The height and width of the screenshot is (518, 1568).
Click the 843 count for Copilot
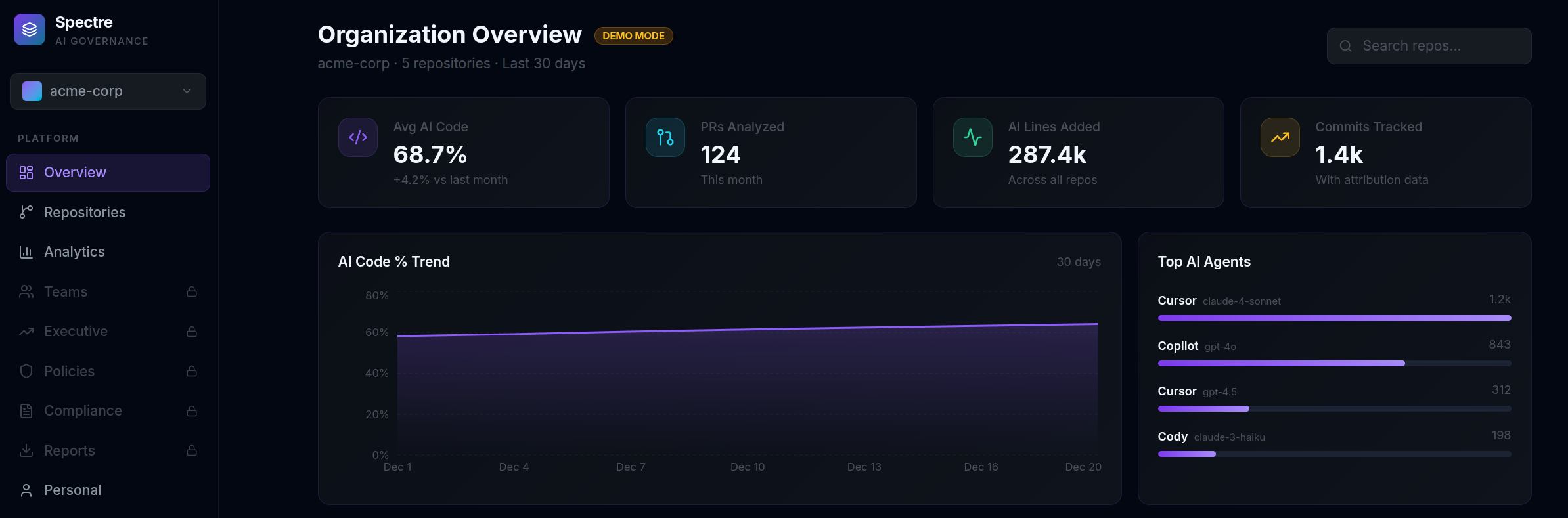[x=1500, y=345]
